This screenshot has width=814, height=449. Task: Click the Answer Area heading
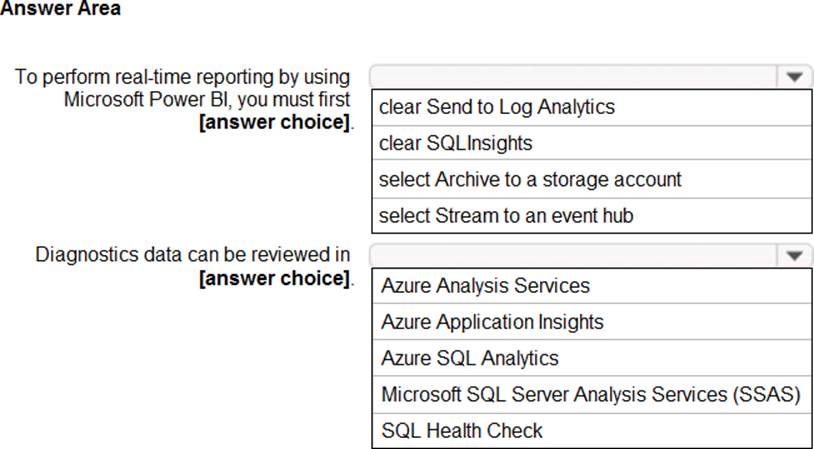click(60, 10)
